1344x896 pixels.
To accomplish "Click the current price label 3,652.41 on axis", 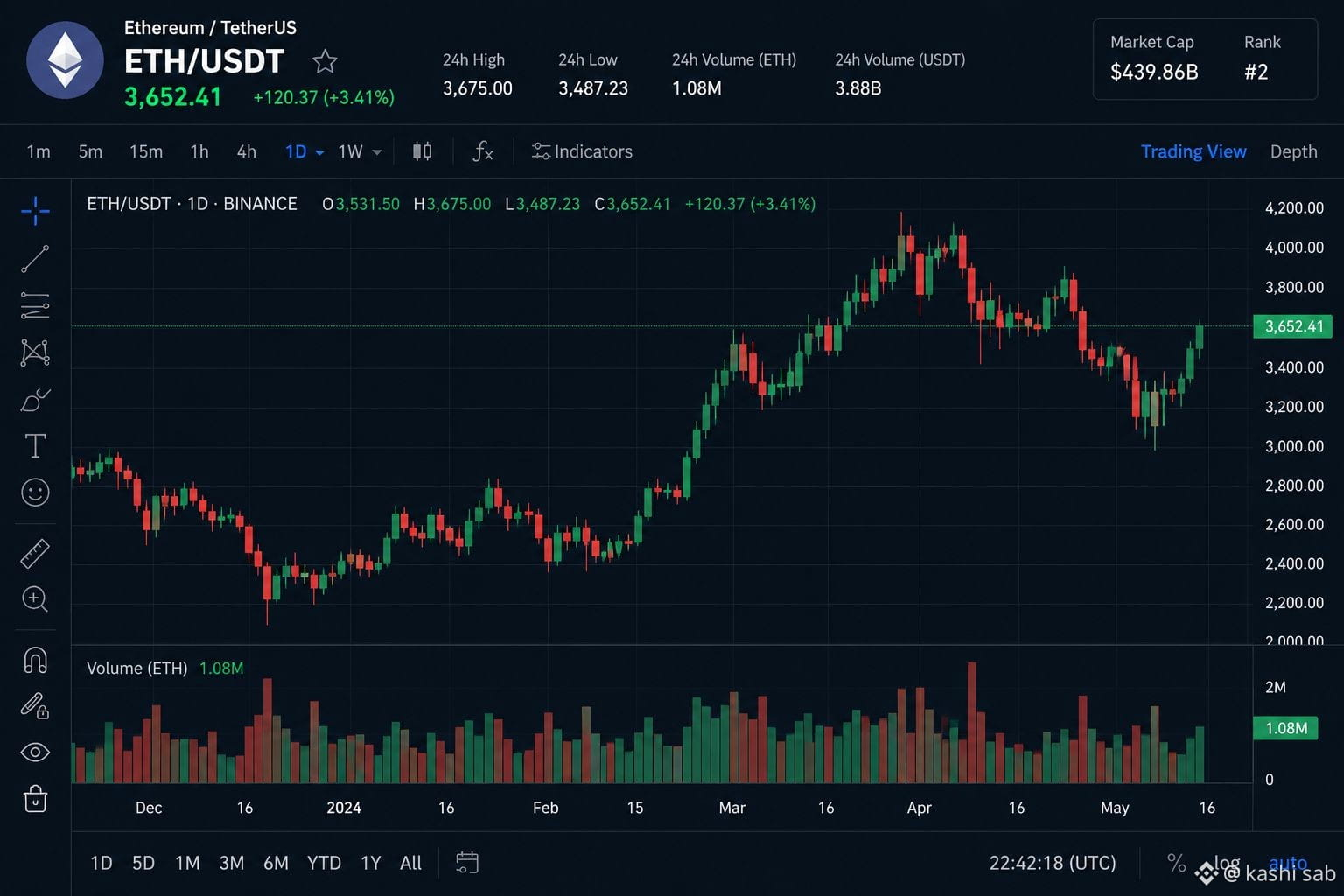I will [x=1293, y=326].
